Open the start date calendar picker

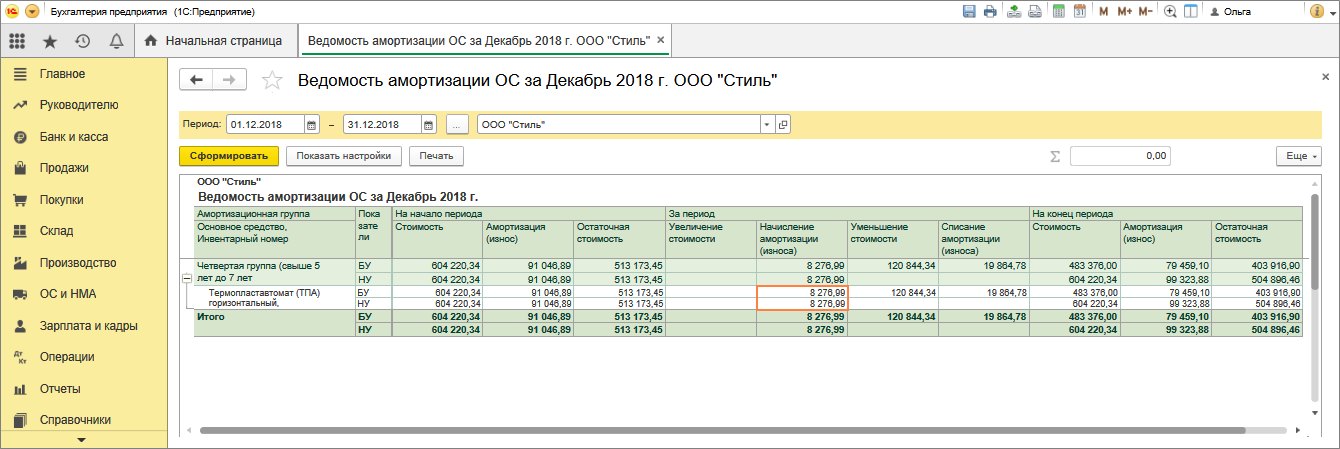pos(311,125)
